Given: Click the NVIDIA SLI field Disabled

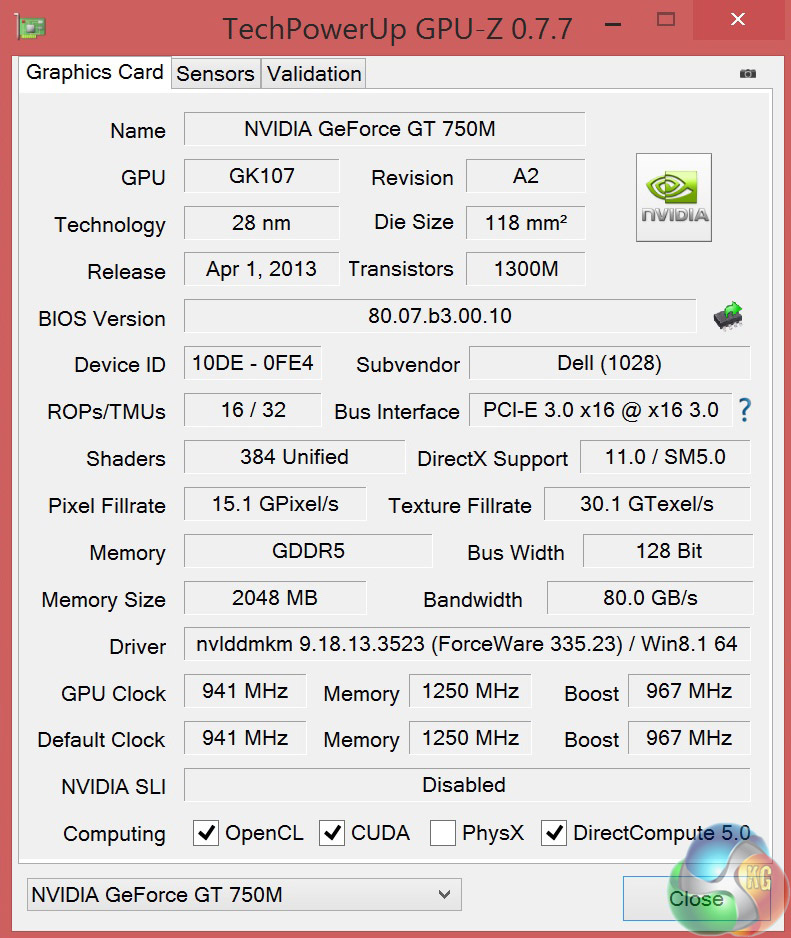Looking at the screenshot, I should tap(467, 785).
